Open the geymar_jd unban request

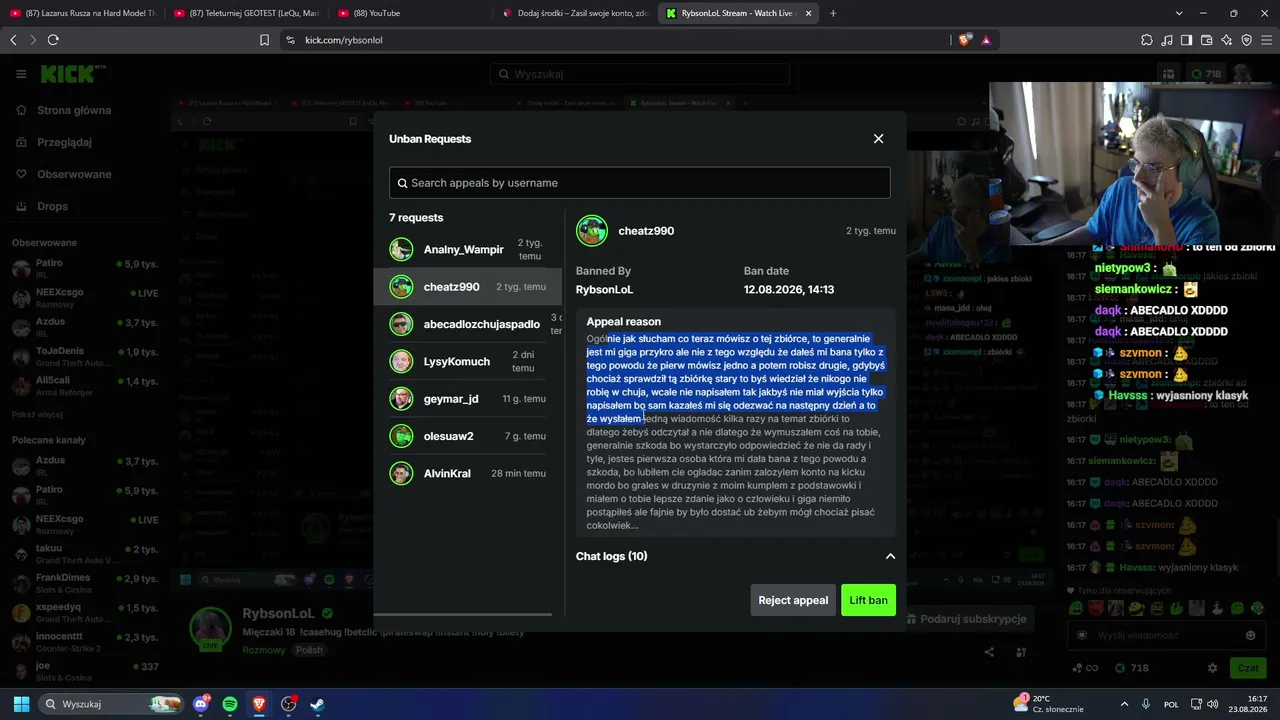coord(468,399)
